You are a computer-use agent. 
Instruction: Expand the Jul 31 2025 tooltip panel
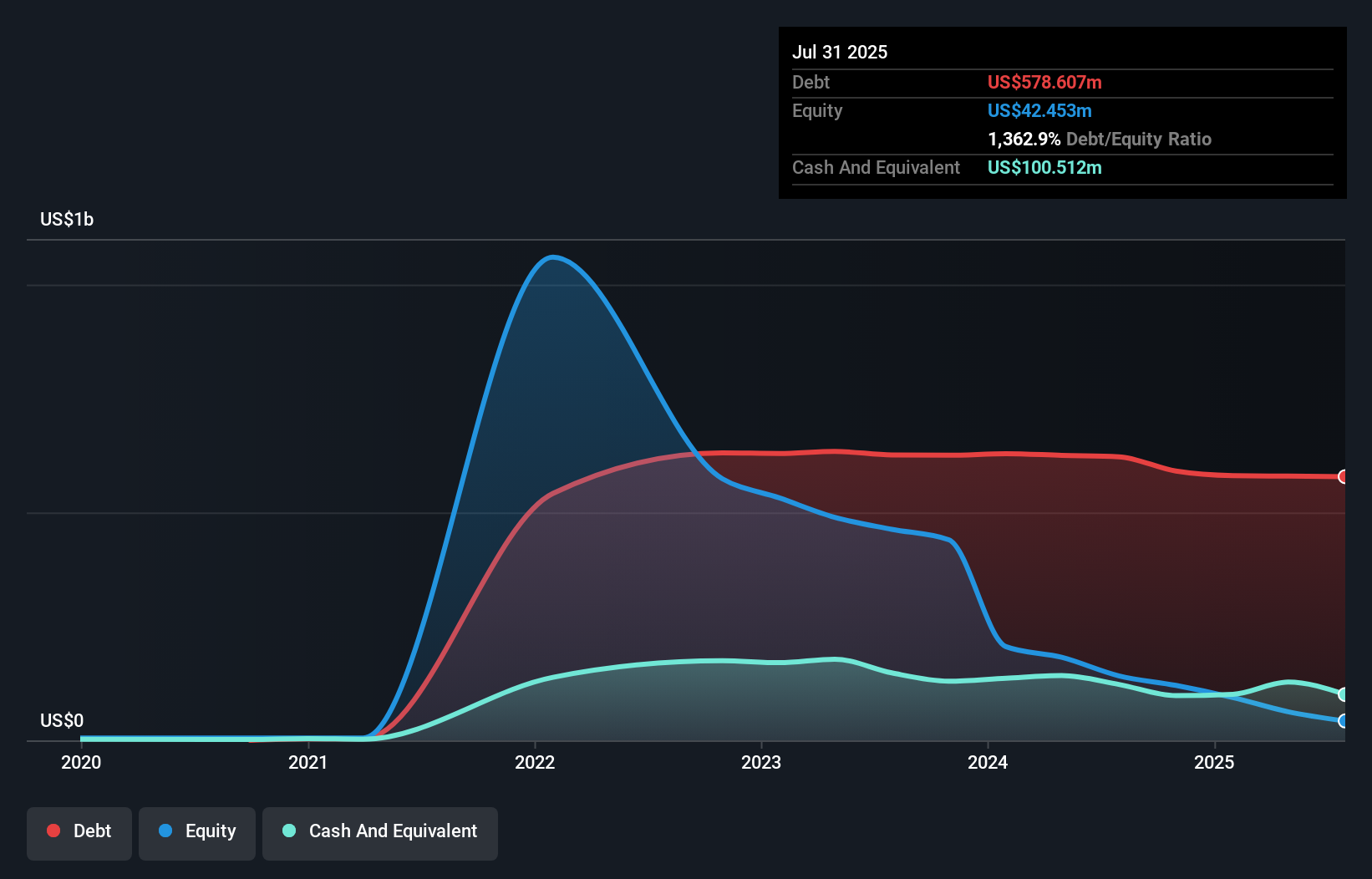840,52
